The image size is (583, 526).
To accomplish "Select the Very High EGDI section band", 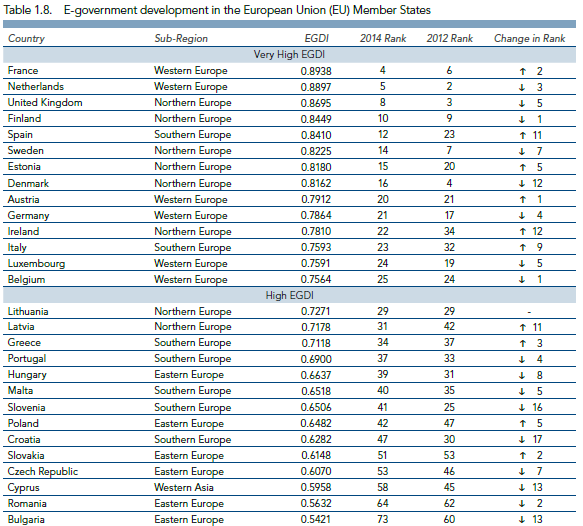I will click(x=289, y=55).
